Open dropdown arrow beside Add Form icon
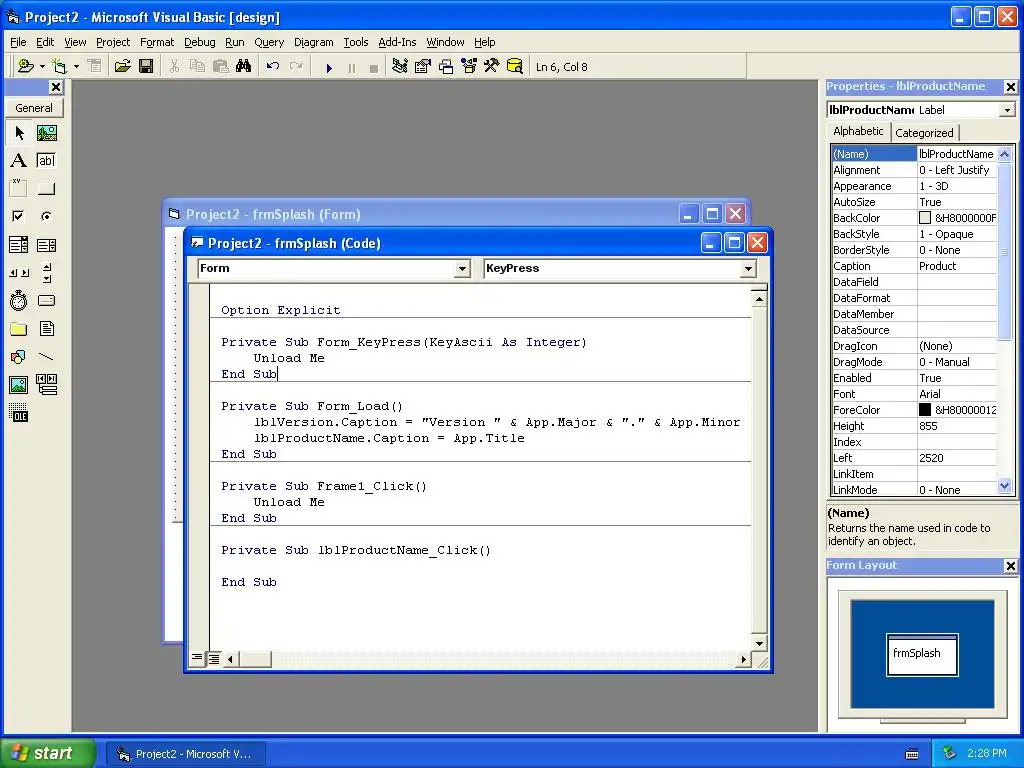 pyautogui.click(x=76, y=67)
